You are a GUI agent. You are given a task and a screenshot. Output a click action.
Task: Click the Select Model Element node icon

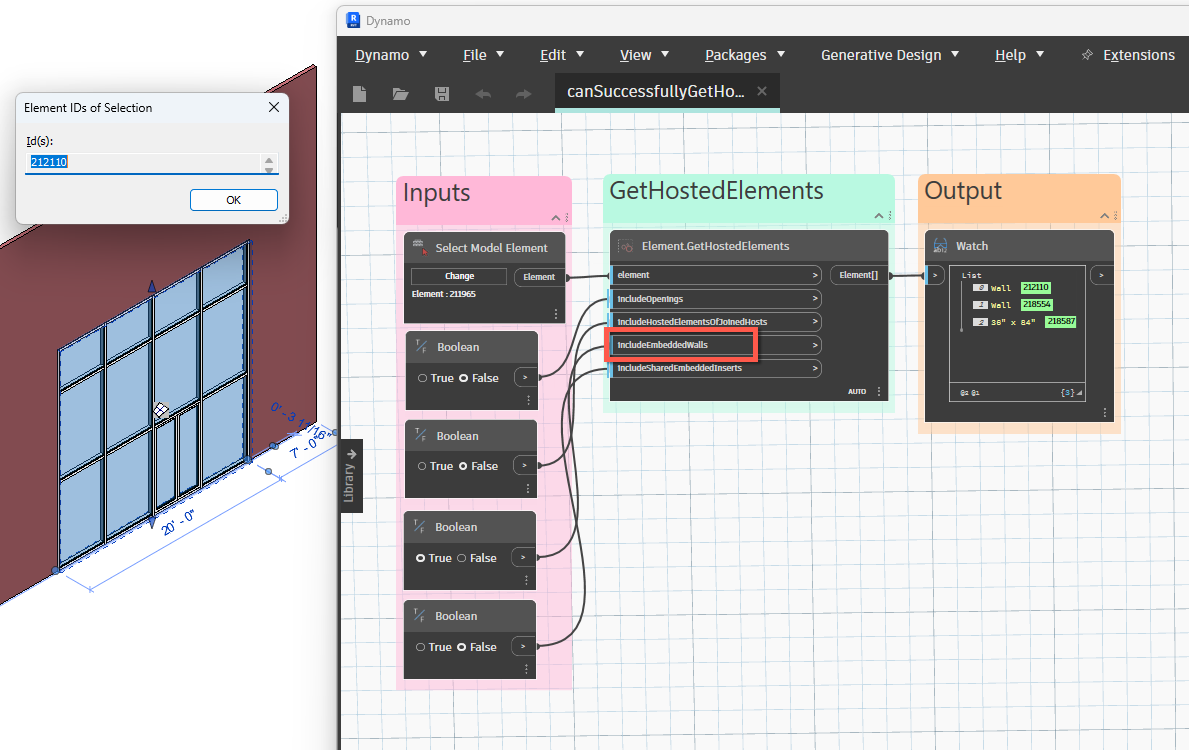[418, 246]
